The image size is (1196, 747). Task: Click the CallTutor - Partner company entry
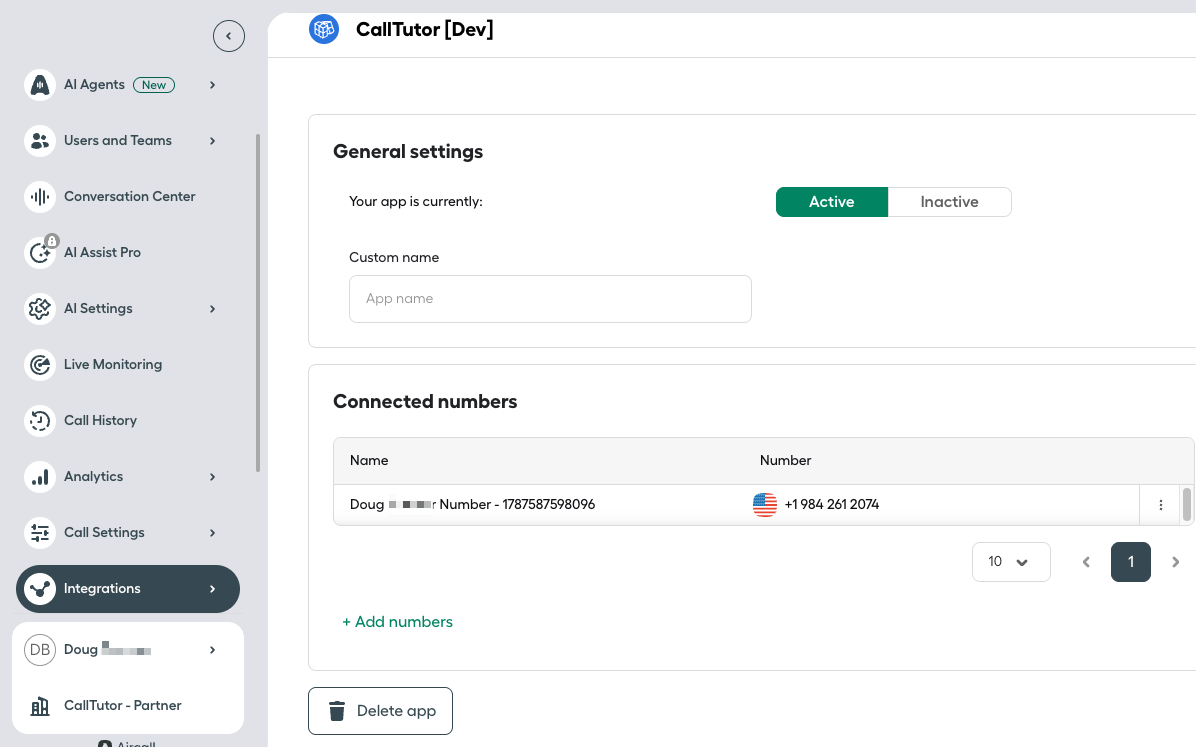(128, 706)
